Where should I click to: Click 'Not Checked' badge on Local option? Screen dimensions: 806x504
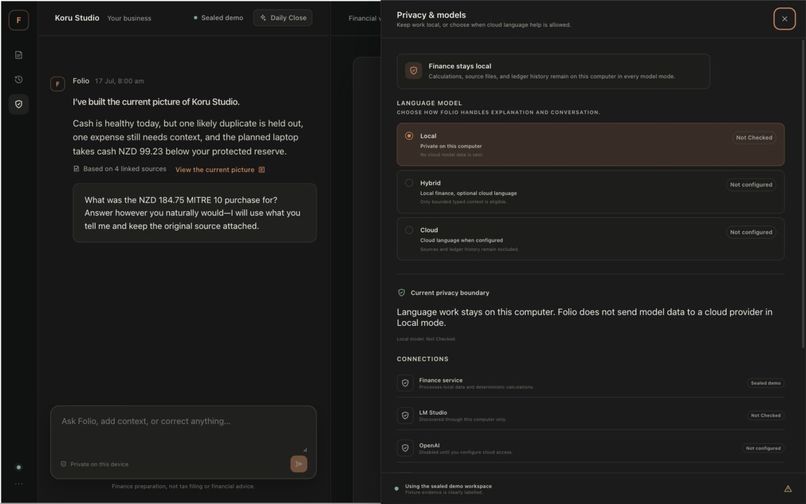click(x=754, y=137)
